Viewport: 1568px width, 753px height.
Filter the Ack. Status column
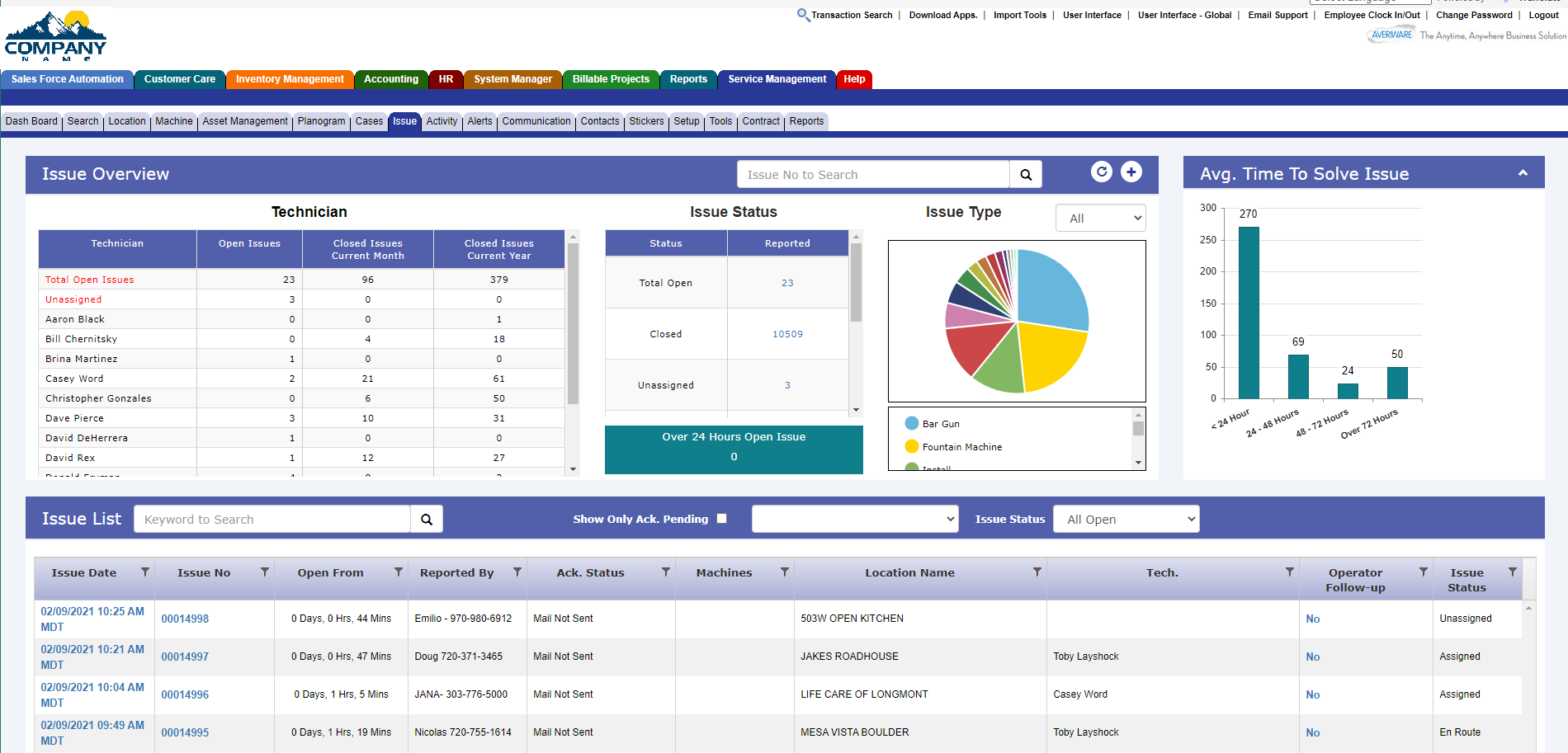click(x=666, y=572)
